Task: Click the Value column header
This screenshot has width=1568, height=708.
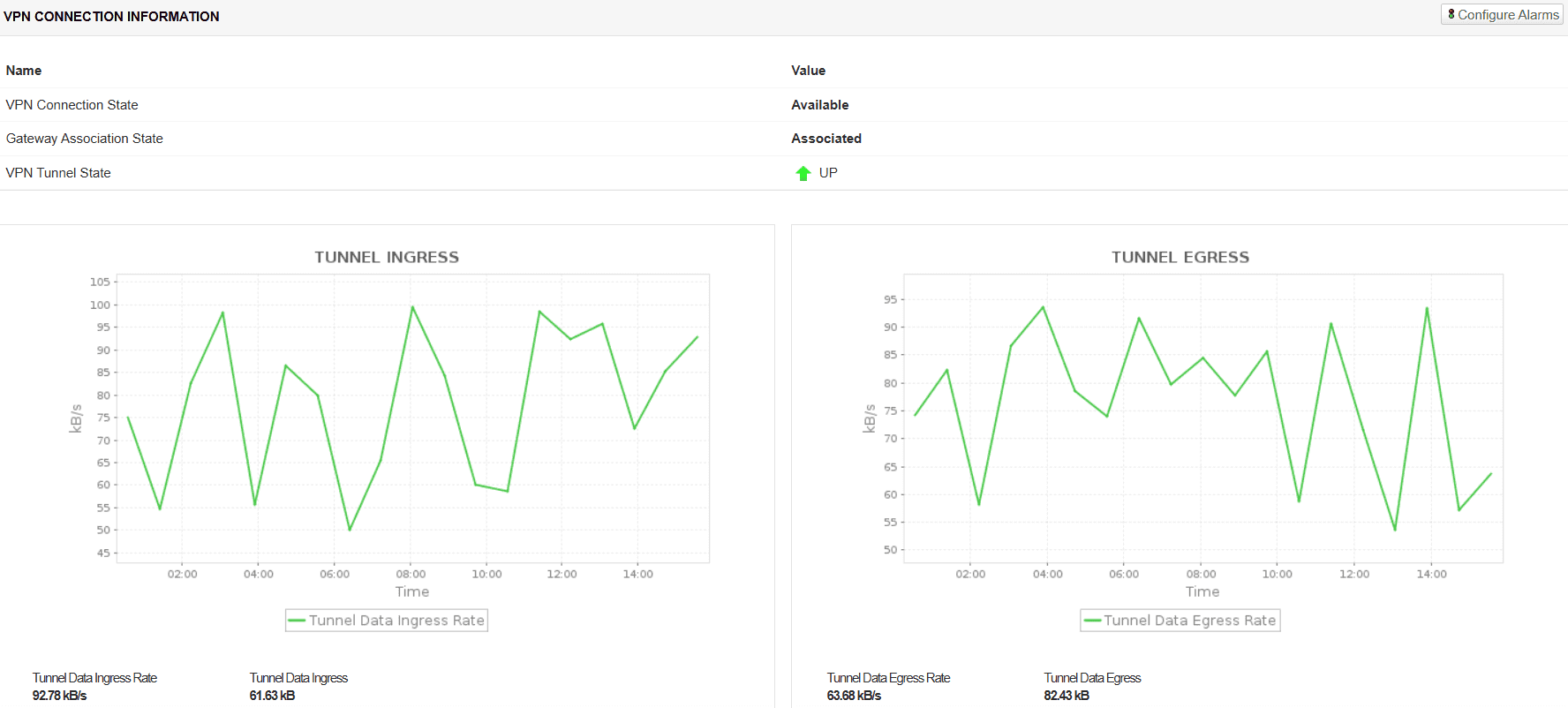Action: 808,71
